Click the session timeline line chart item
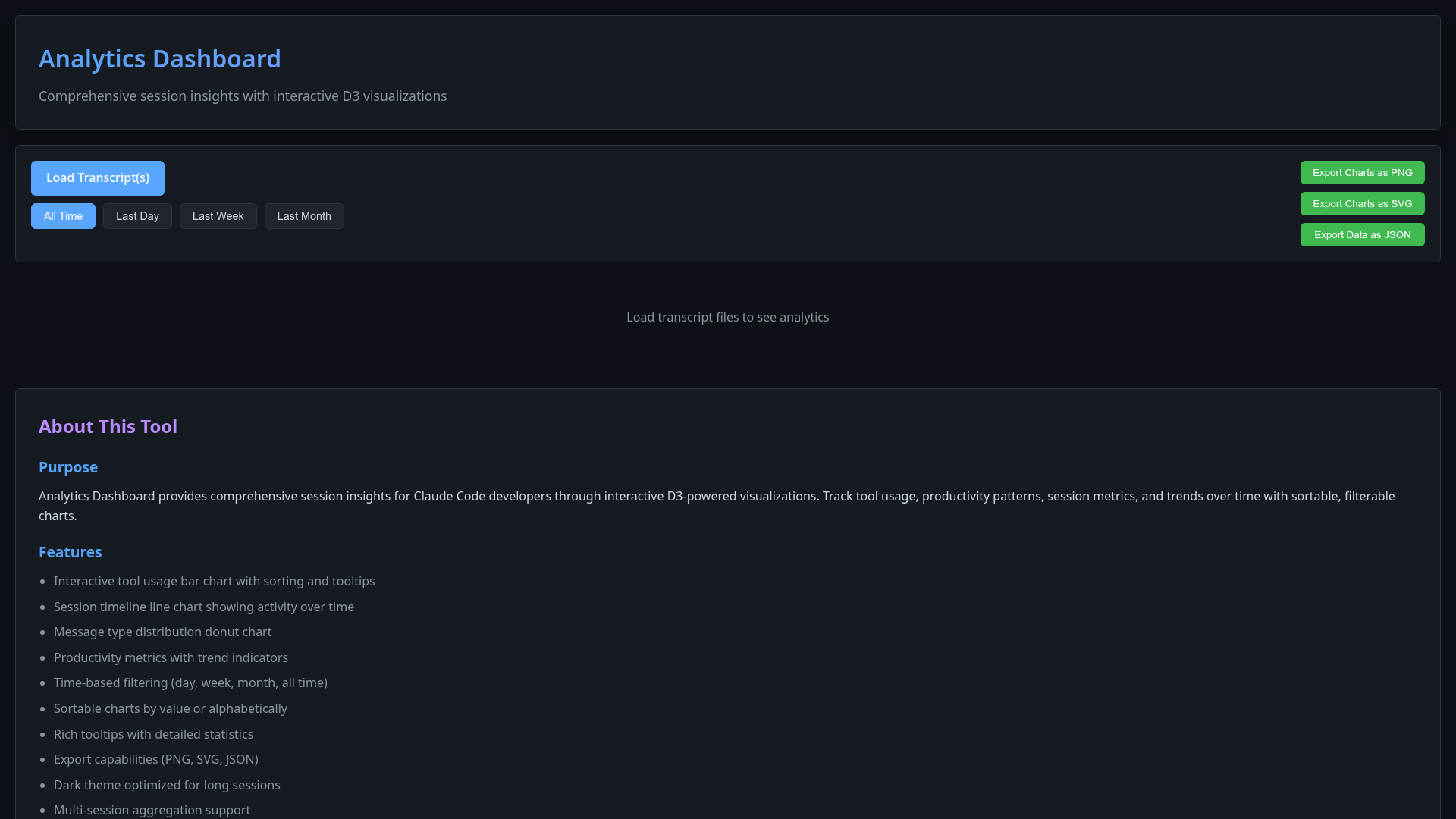 click(203, 607)
